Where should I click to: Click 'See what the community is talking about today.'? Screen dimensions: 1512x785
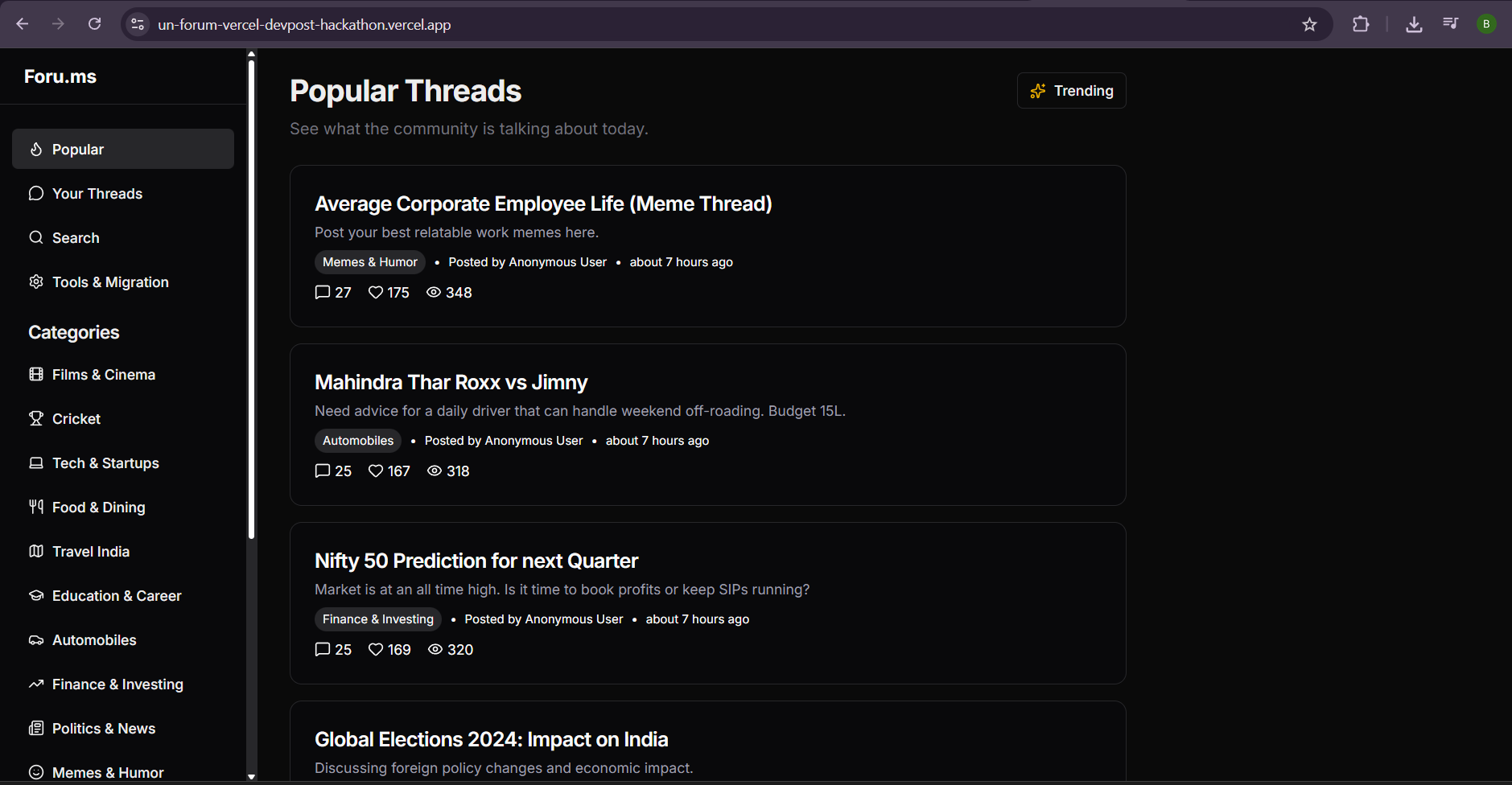469,129
